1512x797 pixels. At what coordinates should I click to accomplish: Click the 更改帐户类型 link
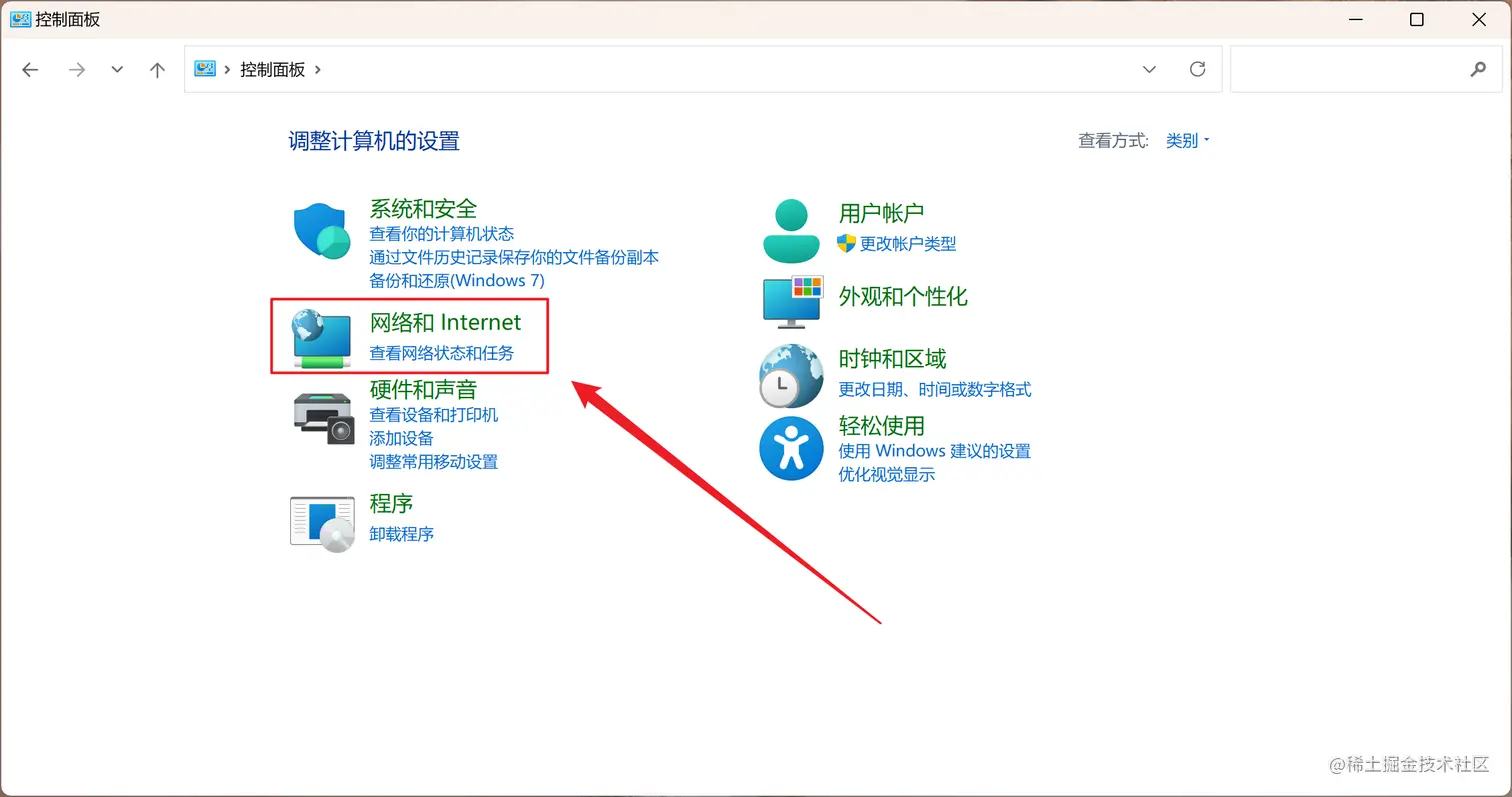(x=906, y=243)
